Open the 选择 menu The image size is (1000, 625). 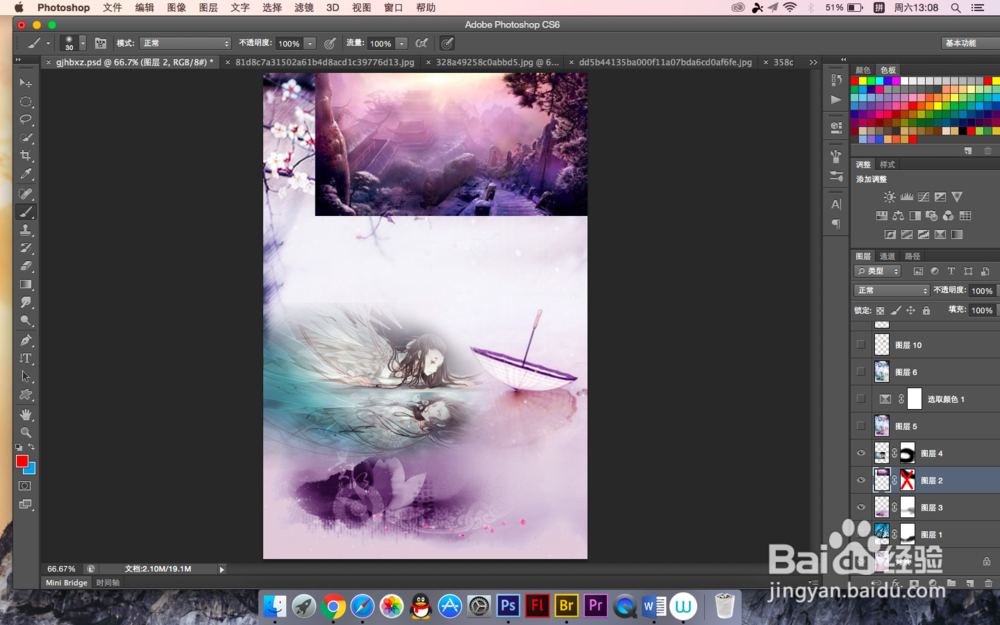tap(272, 8)
